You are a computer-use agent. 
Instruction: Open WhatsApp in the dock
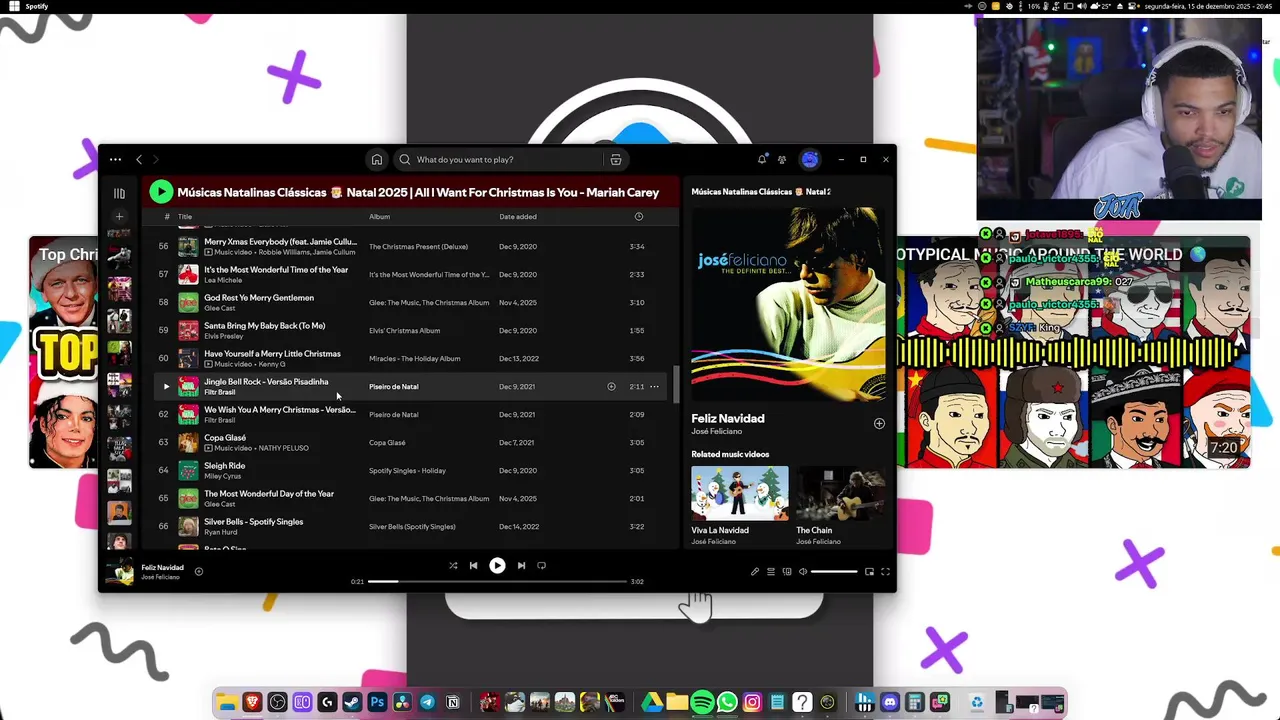tap(727, 703)
